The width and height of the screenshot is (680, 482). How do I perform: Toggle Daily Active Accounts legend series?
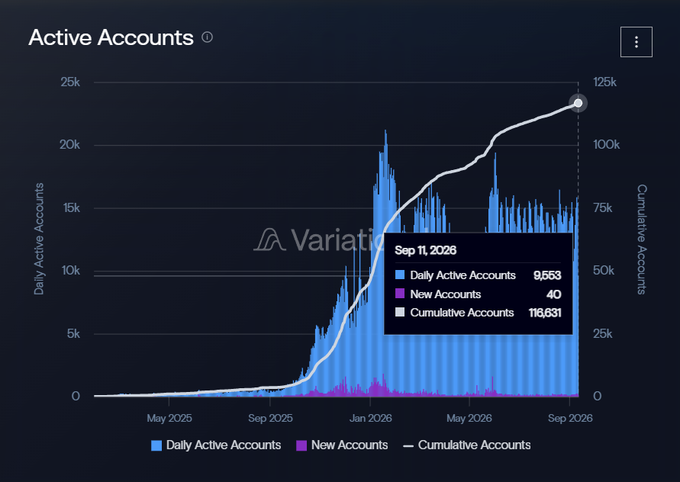[x=216, y=445]
